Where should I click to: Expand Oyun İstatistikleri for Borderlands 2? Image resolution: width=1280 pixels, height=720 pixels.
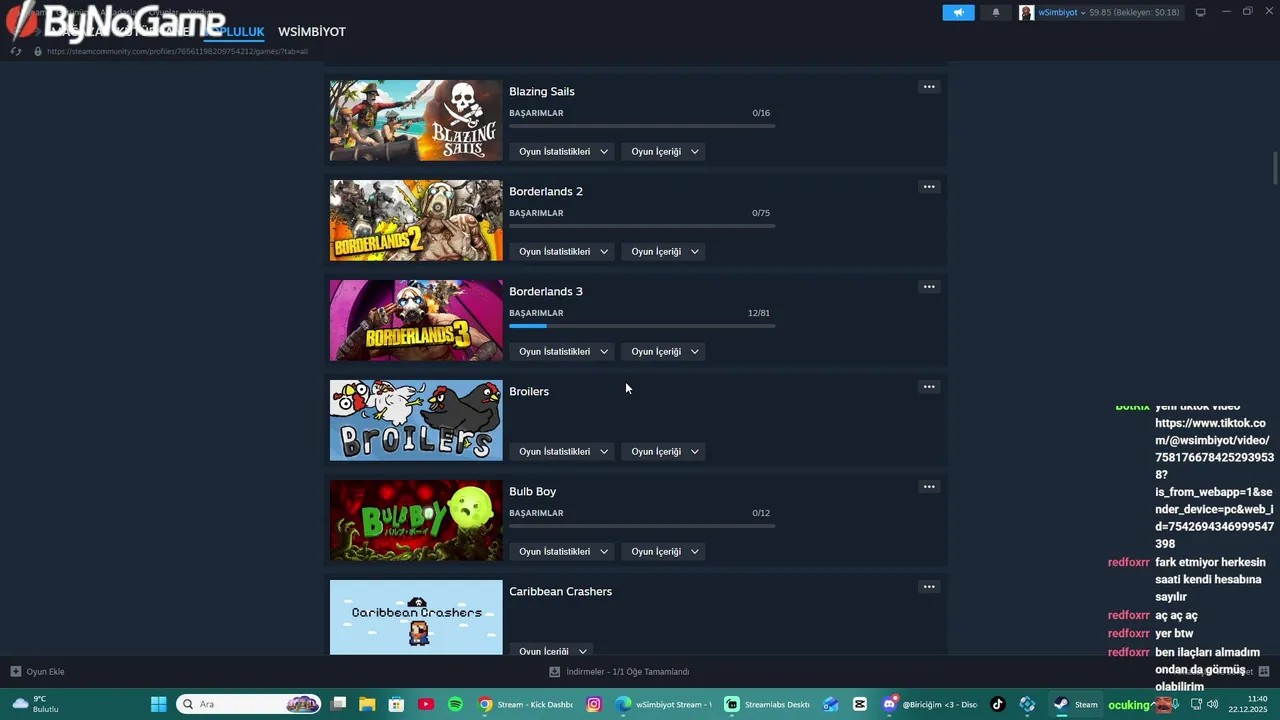tap(563, 252)
